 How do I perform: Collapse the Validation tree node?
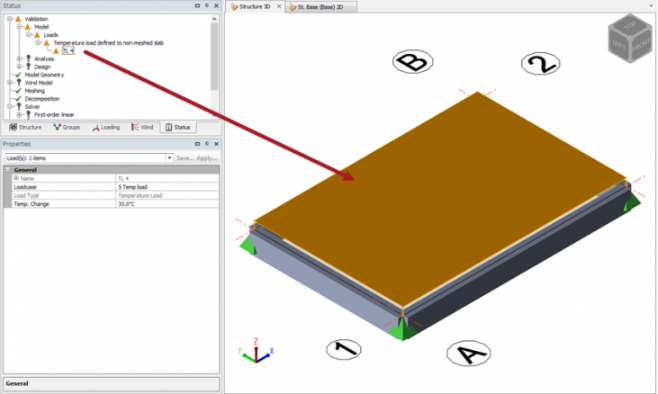pos(10,19)
